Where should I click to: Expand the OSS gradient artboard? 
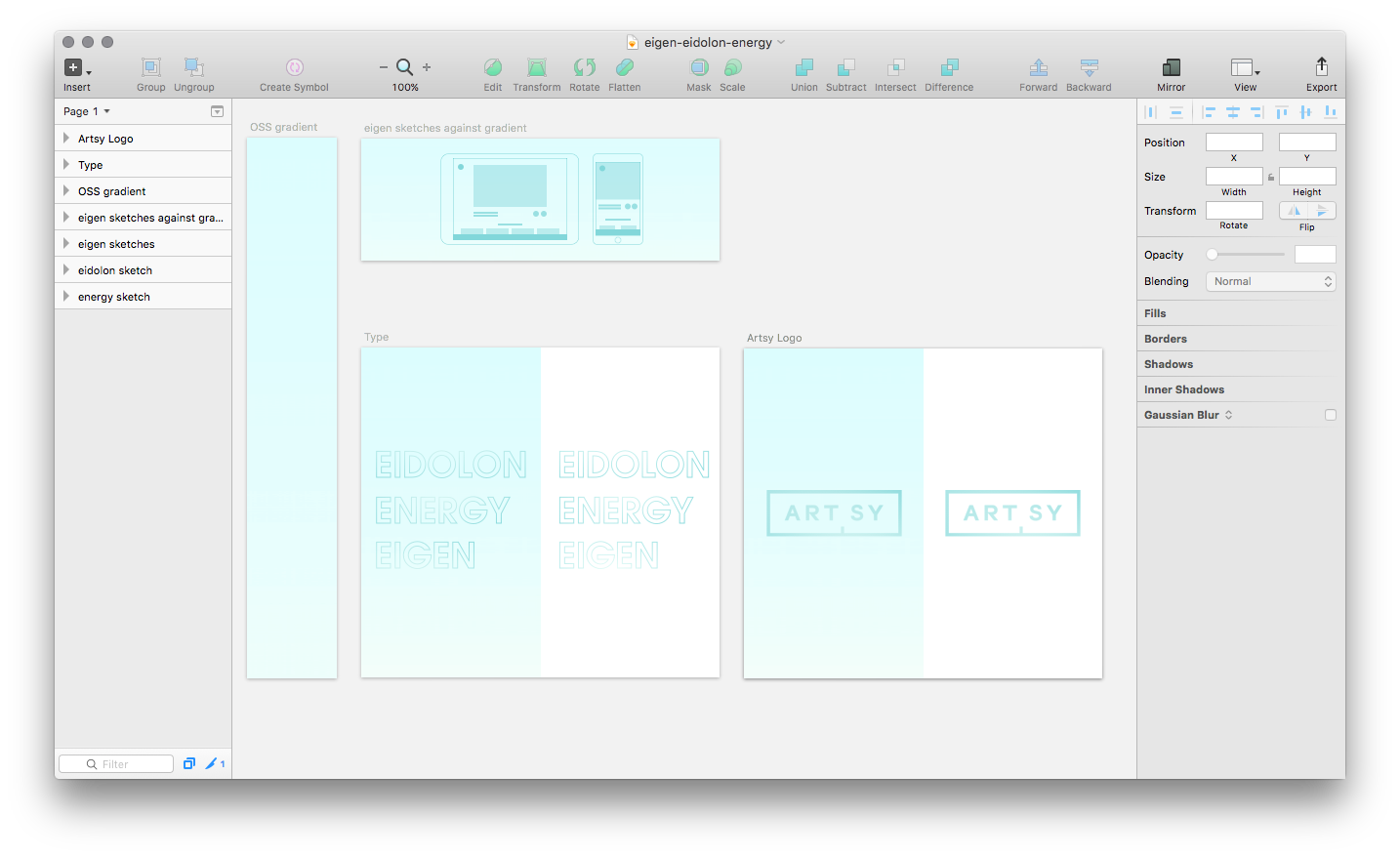pos(65,190)
